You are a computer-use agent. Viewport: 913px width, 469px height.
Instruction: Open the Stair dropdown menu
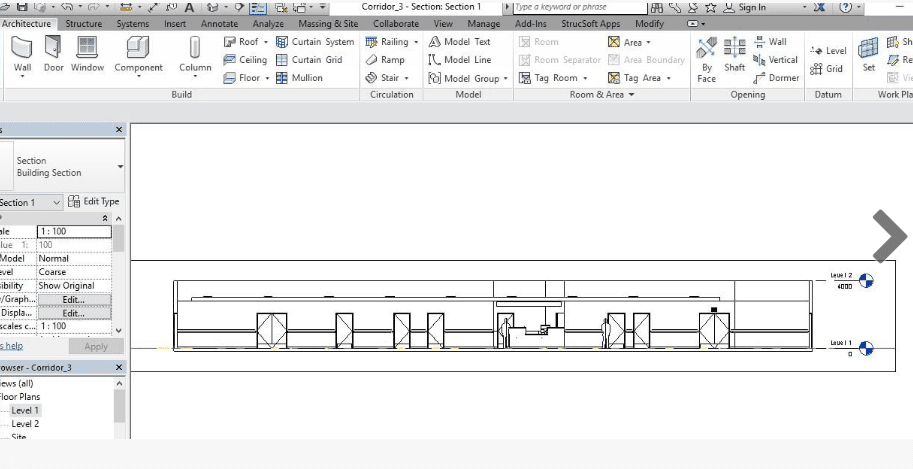(408, 78)
